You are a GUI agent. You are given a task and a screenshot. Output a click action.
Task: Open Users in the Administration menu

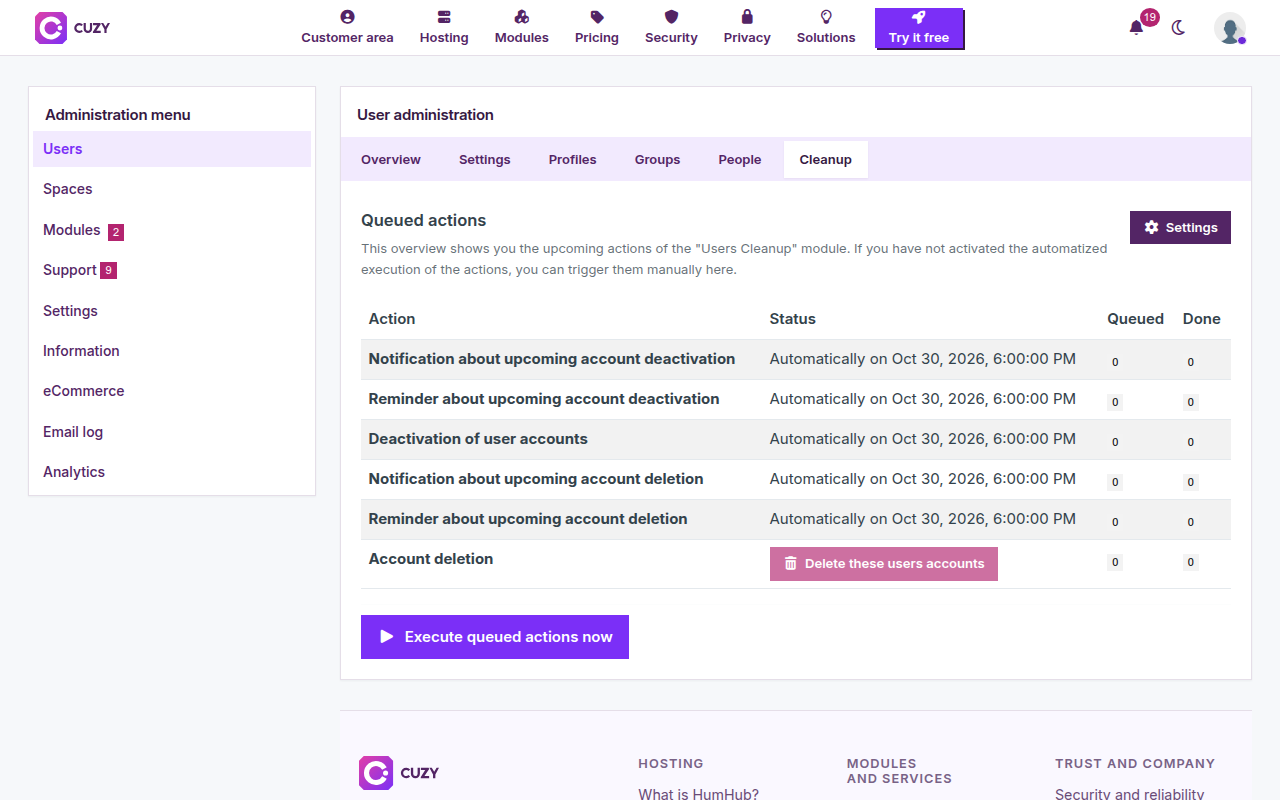click(172, 149)
